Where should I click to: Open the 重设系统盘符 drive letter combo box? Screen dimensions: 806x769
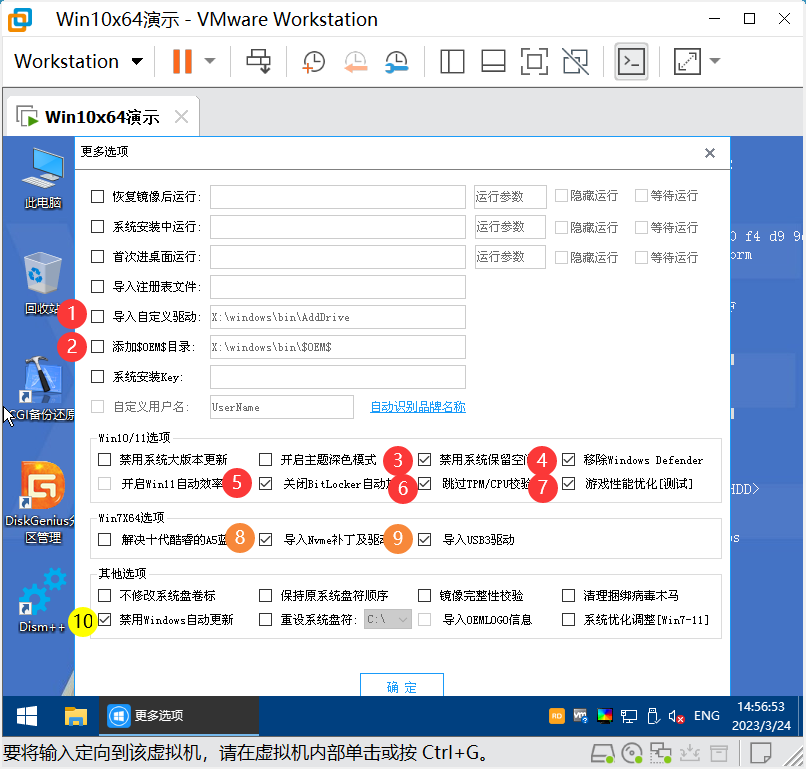tap(388, 620)
